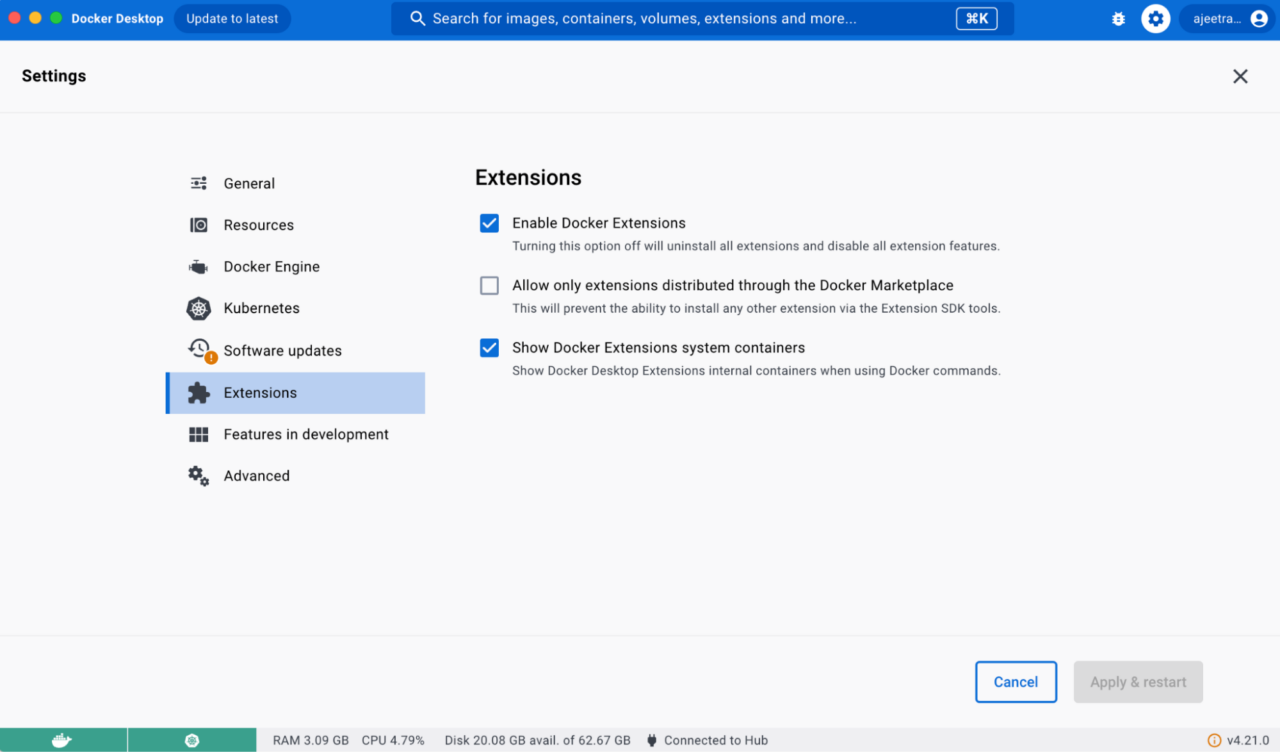Select the Extensions puzzle piece icon
1280x752 pixels.
tap(199, 392)
